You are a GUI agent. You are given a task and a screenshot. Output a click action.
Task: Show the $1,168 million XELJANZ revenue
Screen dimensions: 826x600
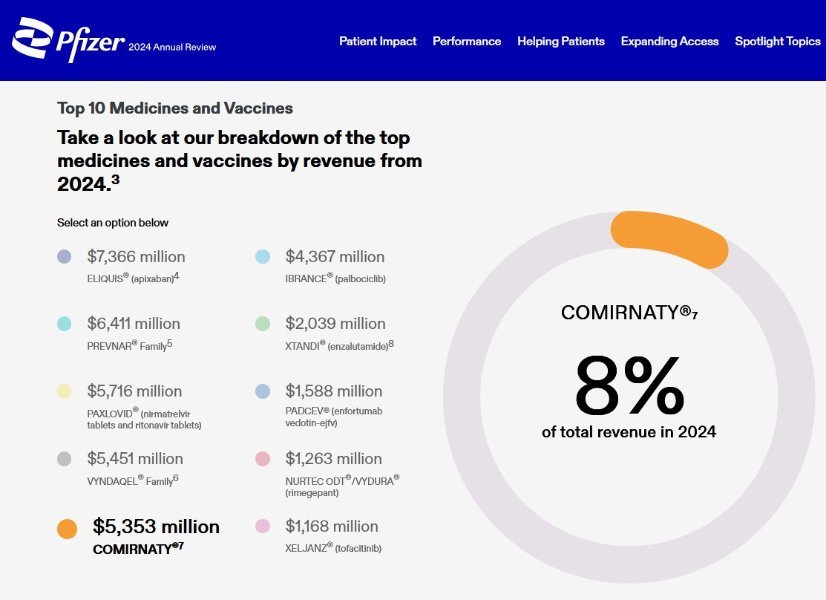[331, 526]
